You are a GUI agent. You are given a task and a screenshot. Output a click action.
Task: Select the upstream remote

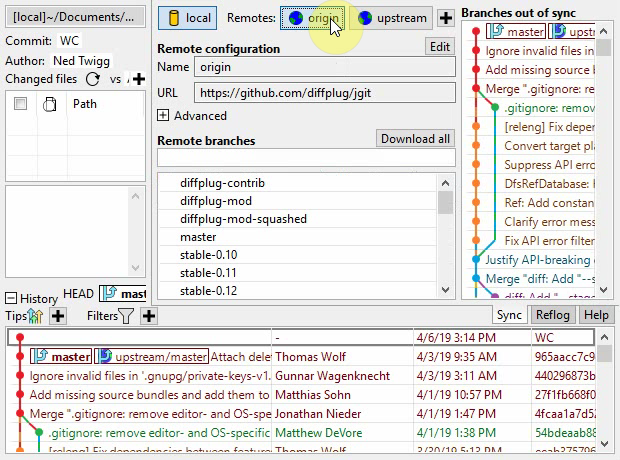coord(393,18)
